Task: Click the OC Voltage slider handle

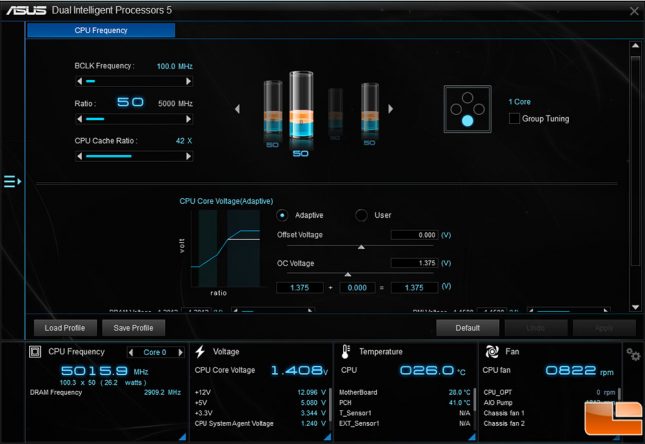Action: point(348,274)
